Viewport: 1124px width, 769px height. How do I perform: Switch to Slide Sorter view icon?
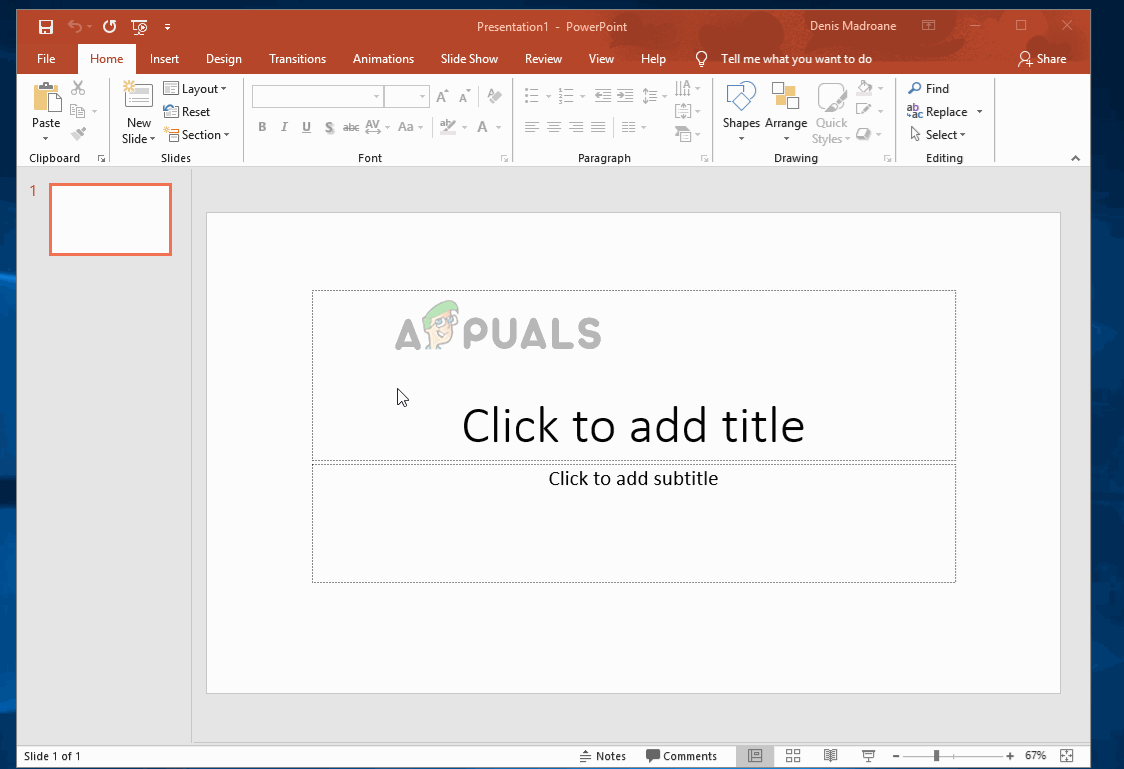click(x=793, y=756)
